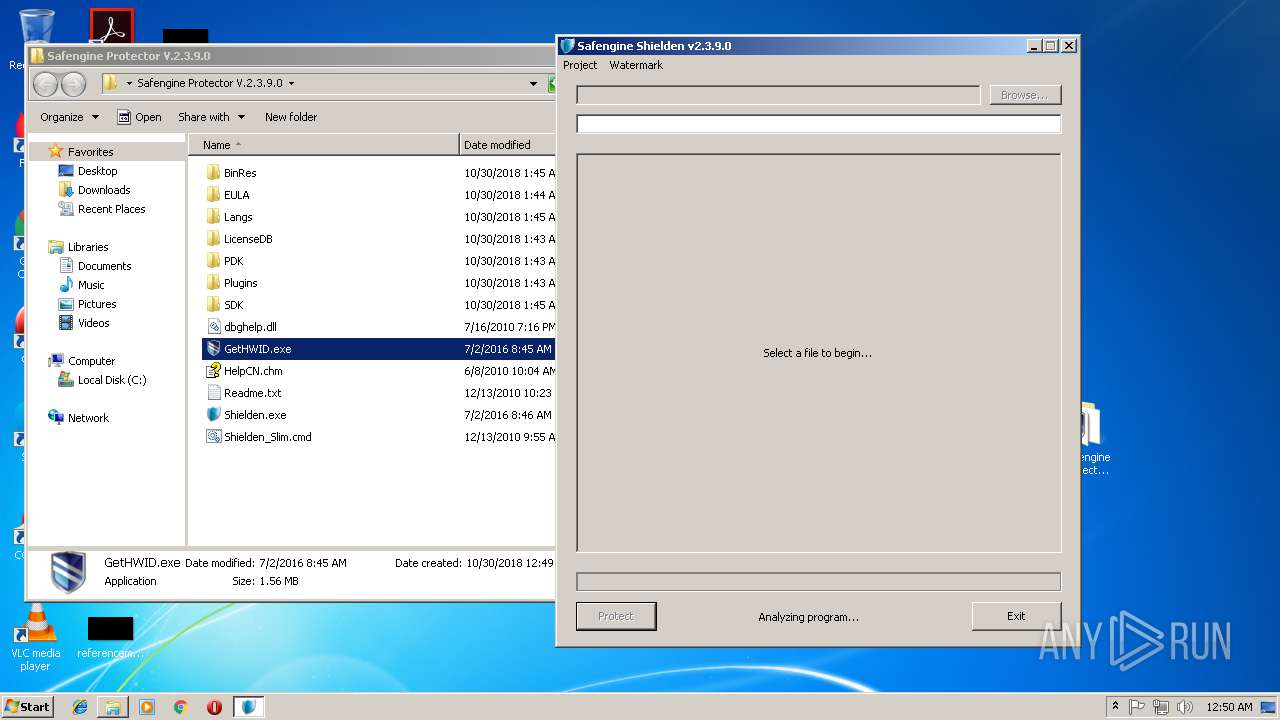The height and width of the screenshot is (720, 1280).
Task: Open the Watermark menu in Shielden
Action: tap(636, 65)
